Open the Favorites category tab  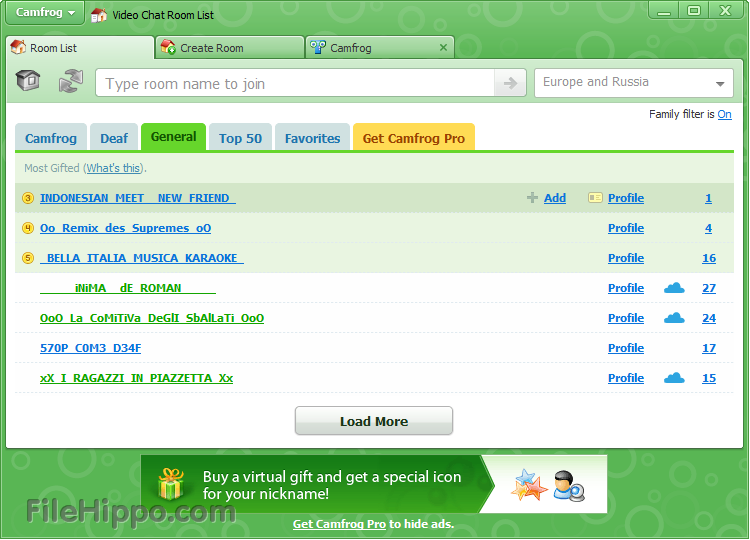[x=312, y=139]
